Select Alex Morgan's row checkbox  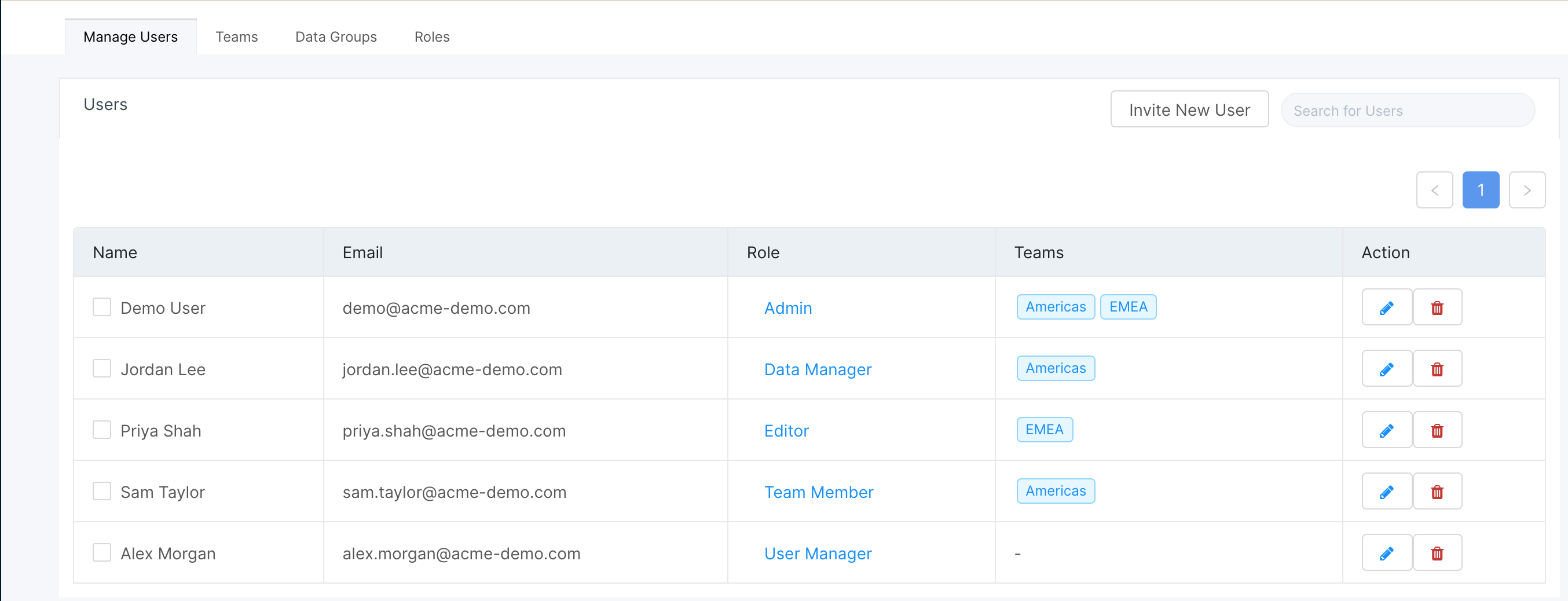click(102, 552)
